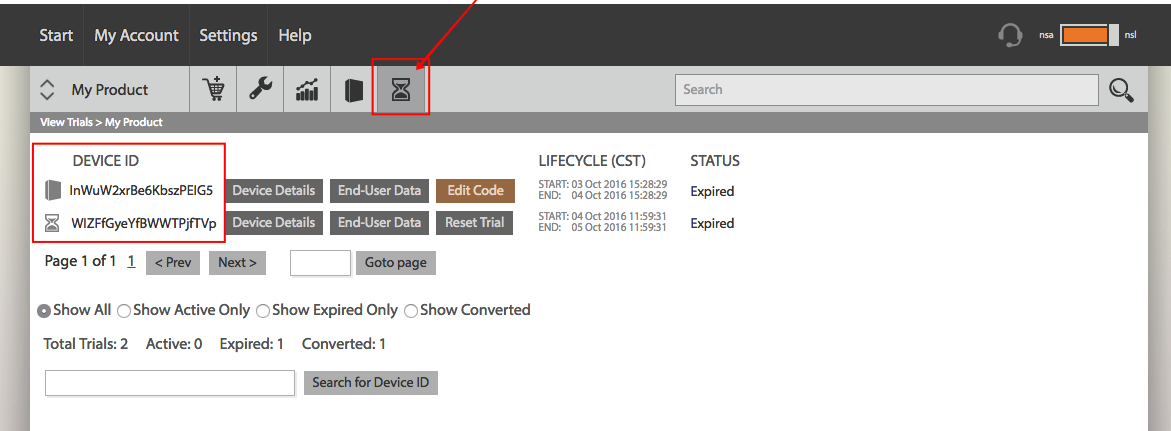Screen dimensions: 1171x431
Task: Open the Settings menu
Action: [229, 35]
